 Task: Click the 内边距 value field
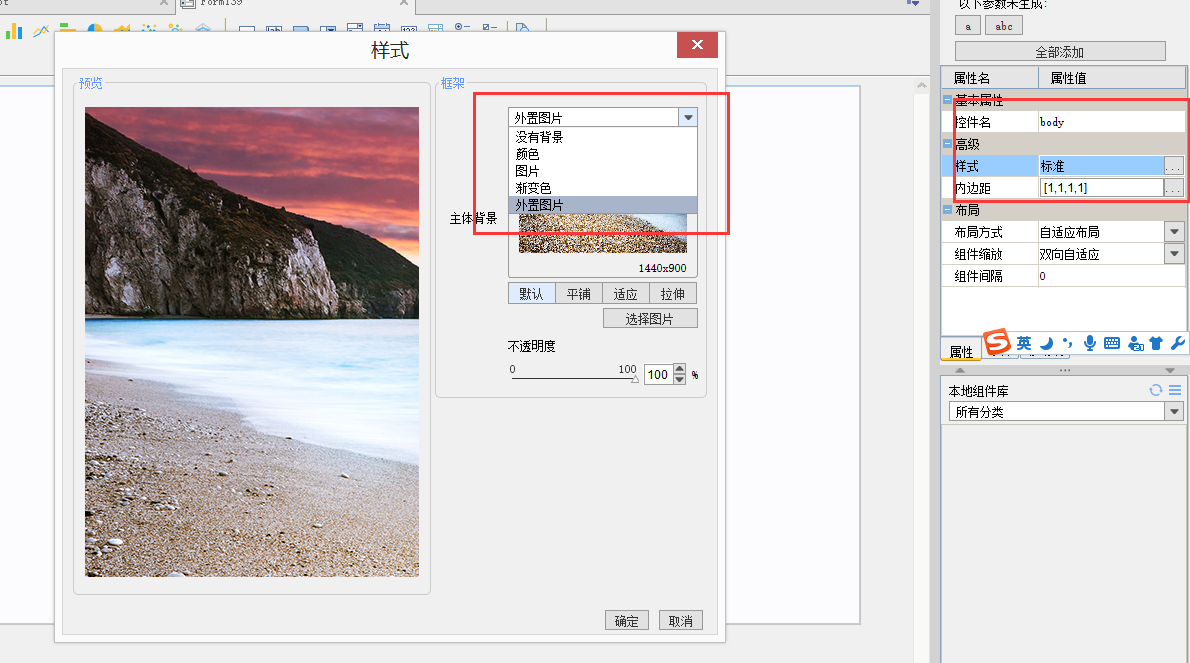tap(1100, 188)
